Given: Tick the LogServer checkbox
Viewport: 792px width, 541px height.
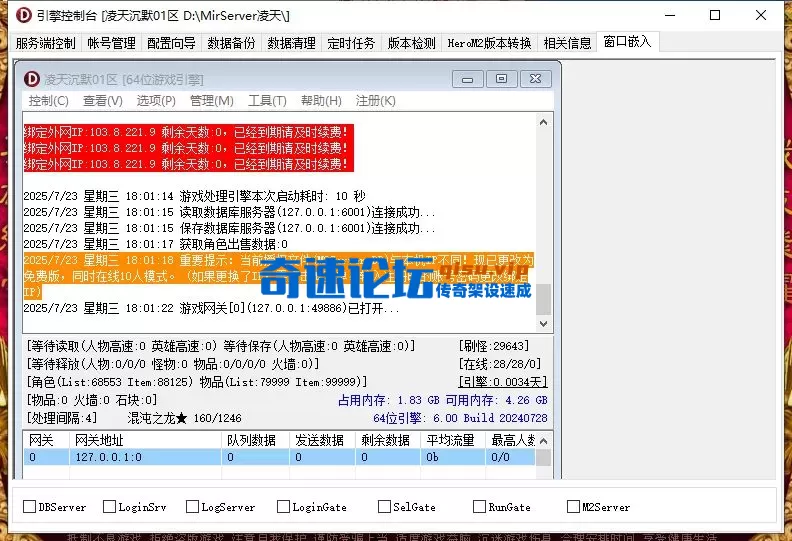Looking at the screenshot, I should pos(192,506).
